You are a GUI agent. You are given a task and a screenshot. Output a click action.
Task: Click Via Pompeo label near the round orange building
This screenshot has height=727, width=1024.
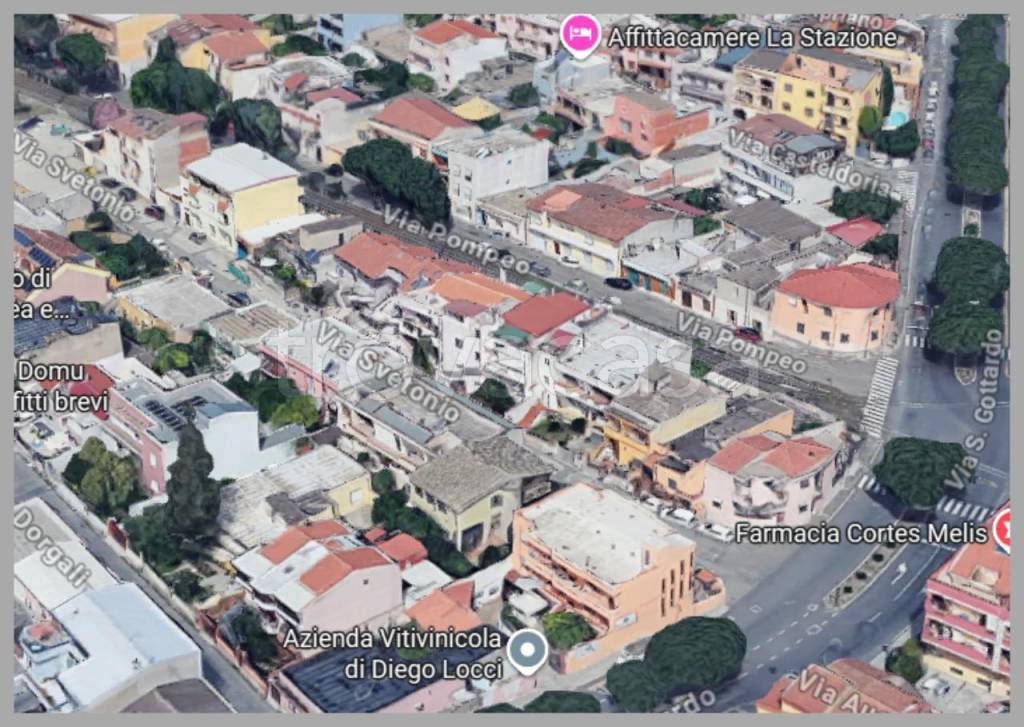[x=741, y=343]
